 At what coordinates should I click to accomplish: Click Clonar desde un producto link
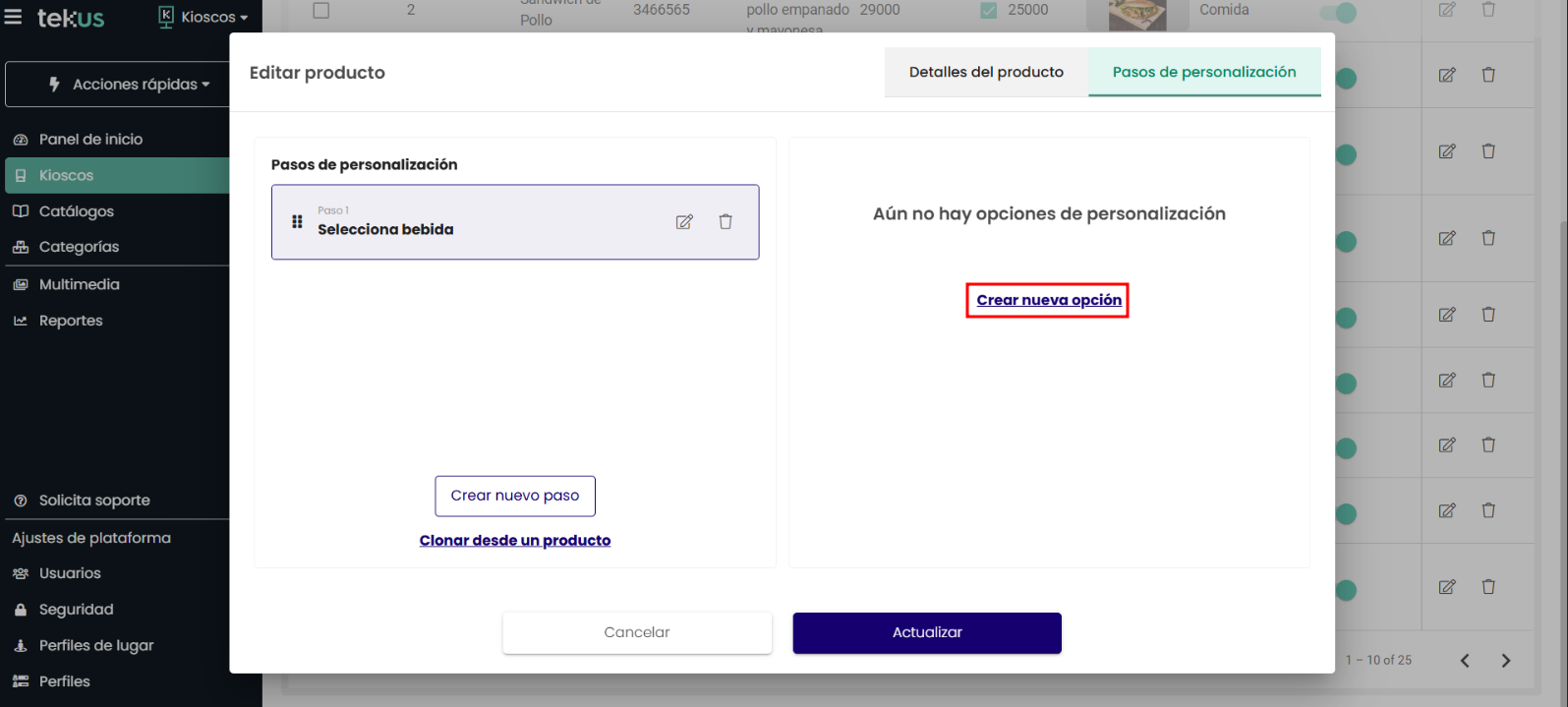tap(515, 540)
